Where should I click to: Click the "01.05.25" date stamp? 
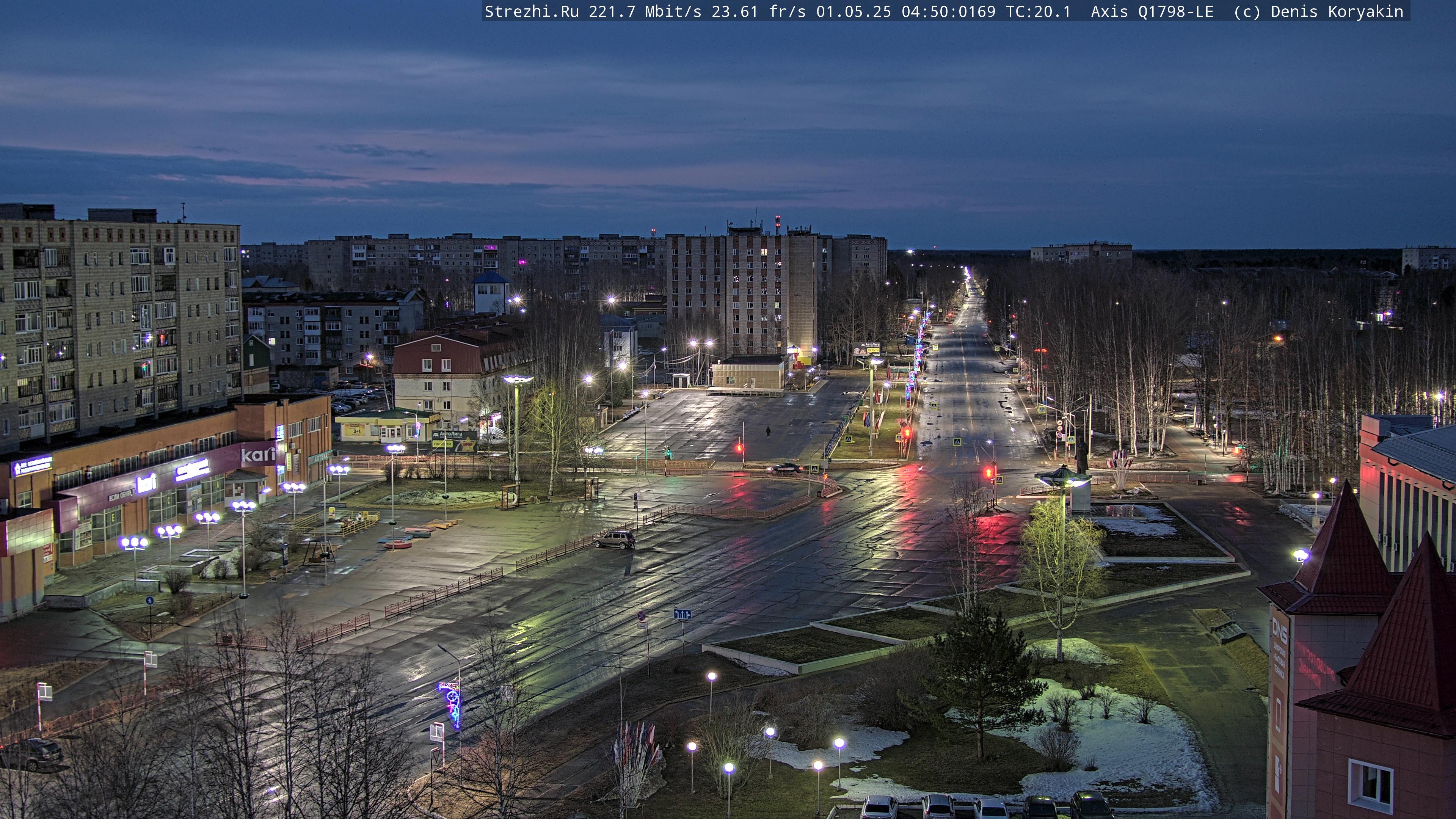tap(854, 12)
